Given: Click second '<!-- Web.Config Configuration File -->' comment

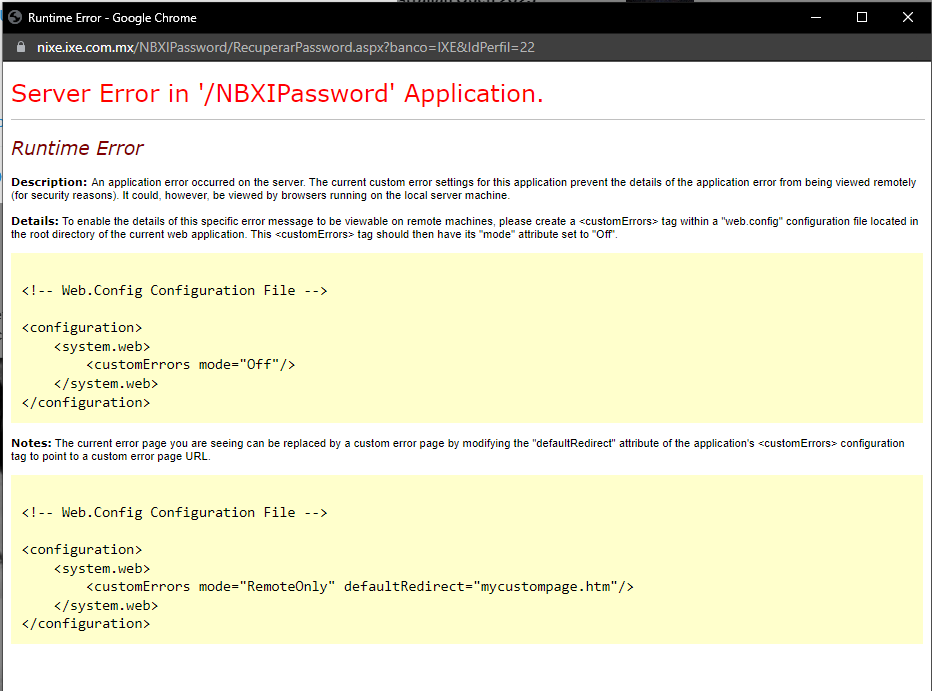Looking at the screenshot, I should tap(175, 512).
